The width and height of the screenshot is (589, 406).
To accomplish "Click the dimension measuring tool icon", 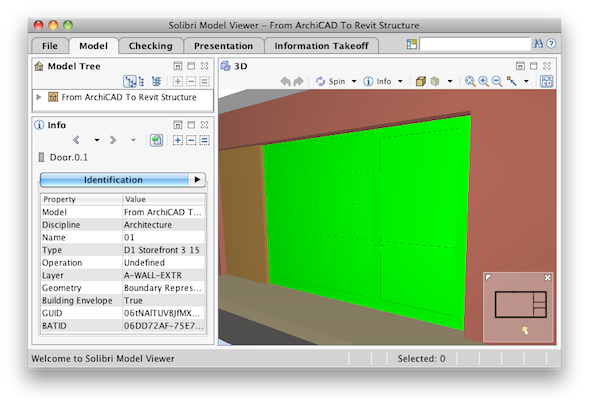I will tap(512, 81).
